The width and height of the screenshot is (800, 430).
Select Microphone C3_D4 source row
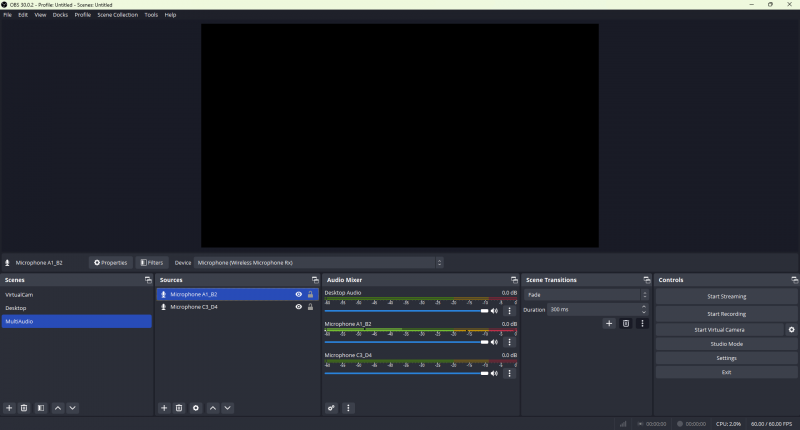pos(237,307)
